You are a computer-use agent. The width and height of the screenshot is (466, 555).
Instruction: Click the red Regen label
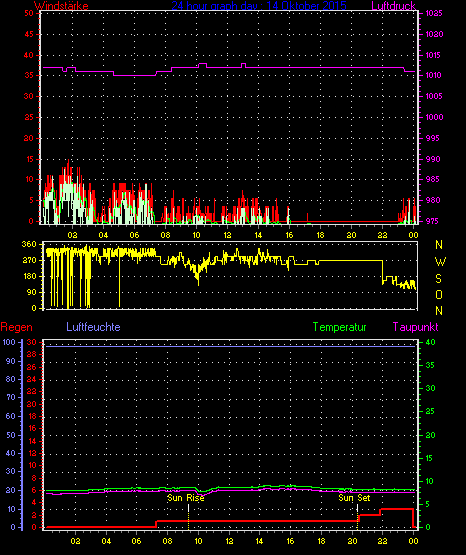click(16, 327)
